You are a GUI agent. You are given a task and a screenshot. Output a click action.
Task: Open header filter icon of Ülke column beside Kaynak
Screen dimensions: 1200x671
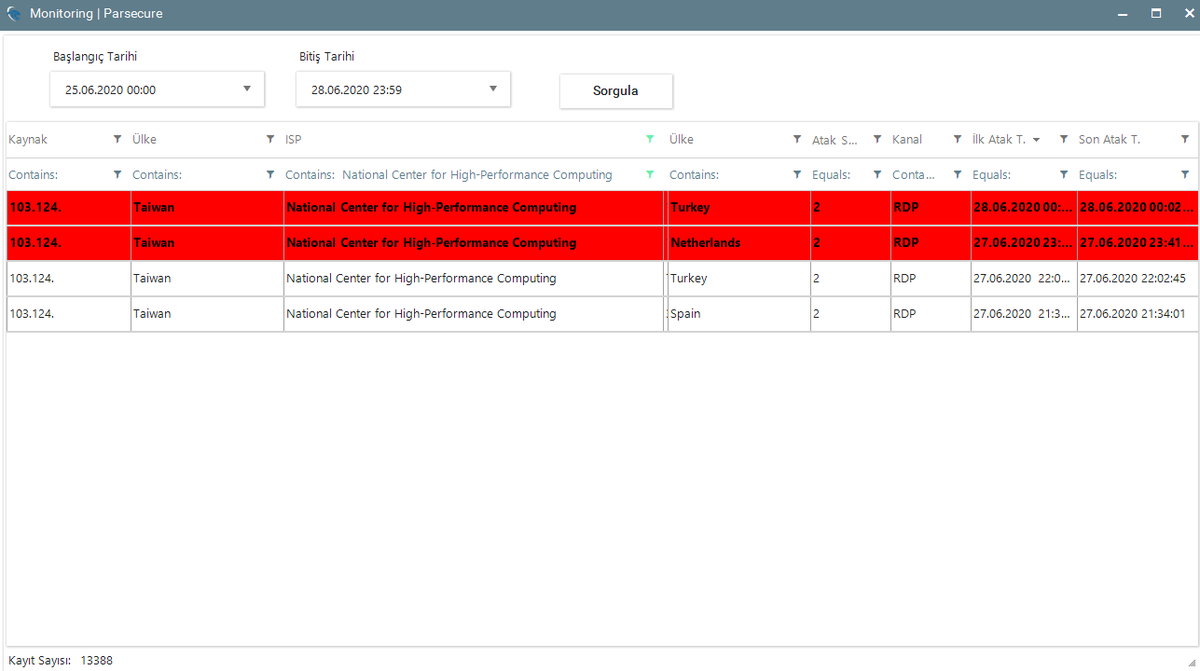(x=270, y=140)
